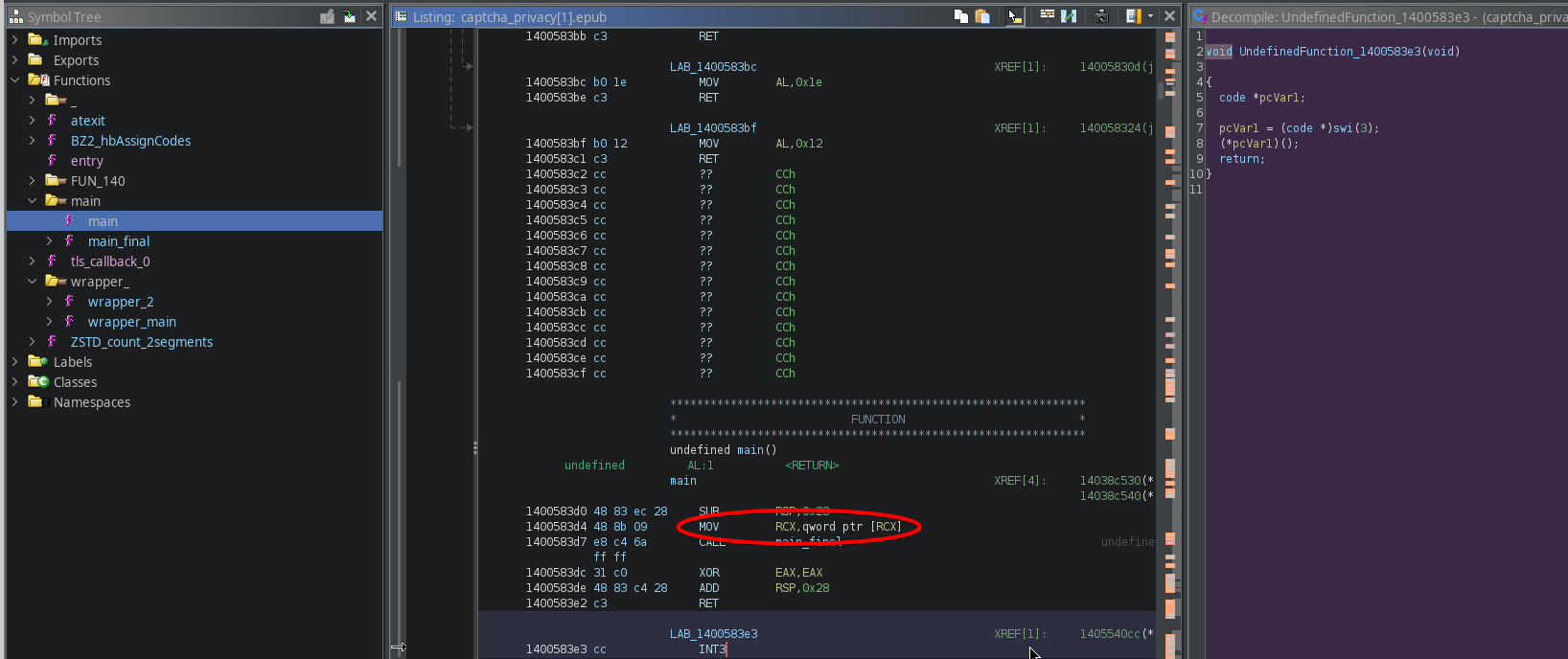Select wrapper_main in the Symbol Tree
Screen dimensions: 1568x659
[131, 322]
